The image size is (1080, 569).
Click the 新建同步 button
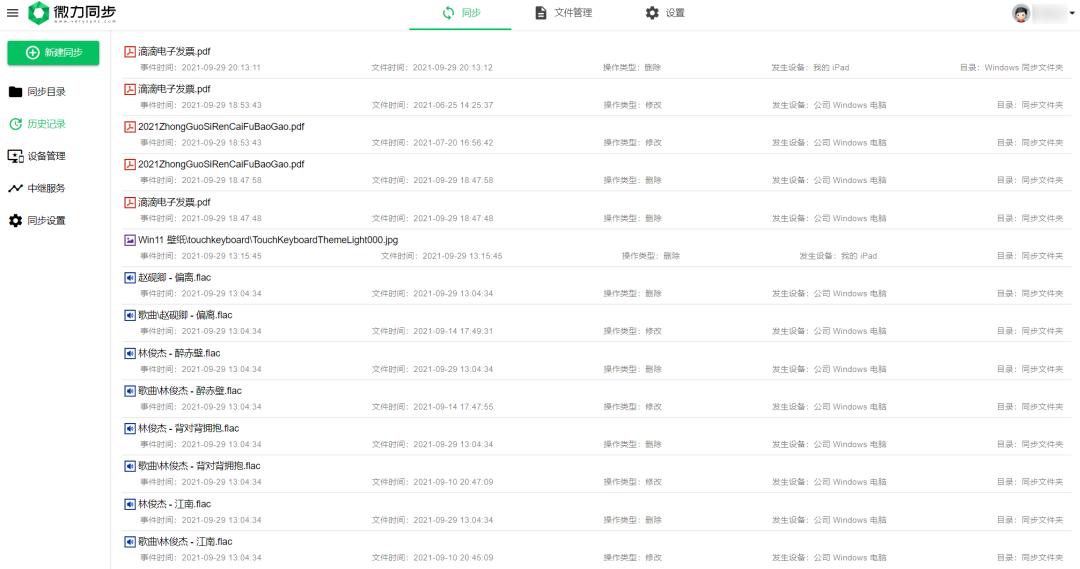point(53,52)
